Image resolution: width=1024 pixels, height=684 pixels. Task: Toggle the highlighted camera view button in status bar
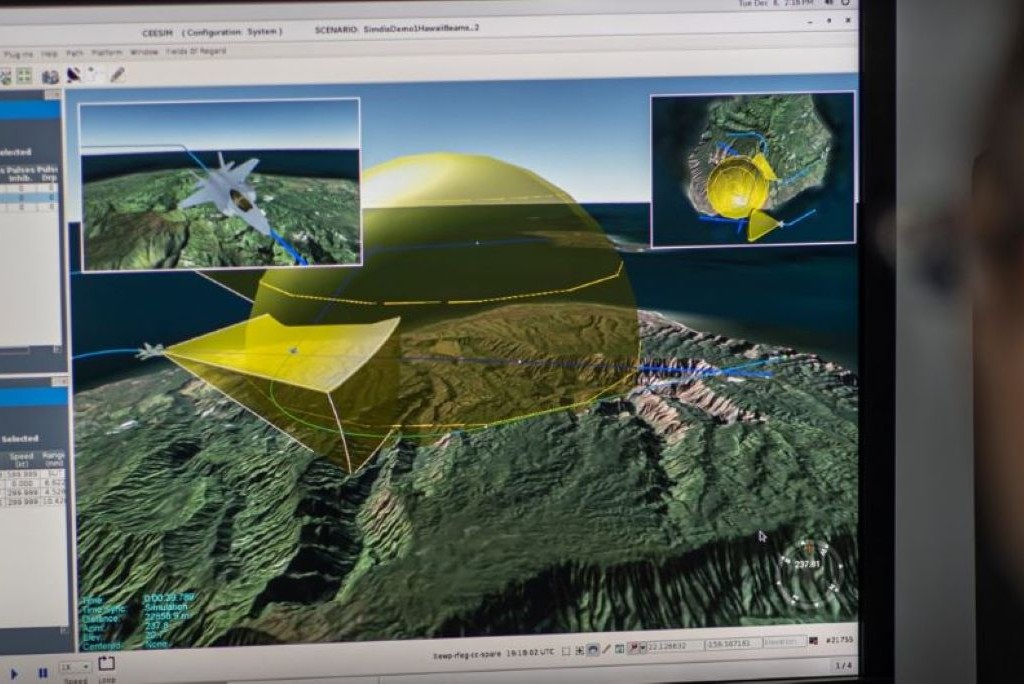[x=593, y=649]
